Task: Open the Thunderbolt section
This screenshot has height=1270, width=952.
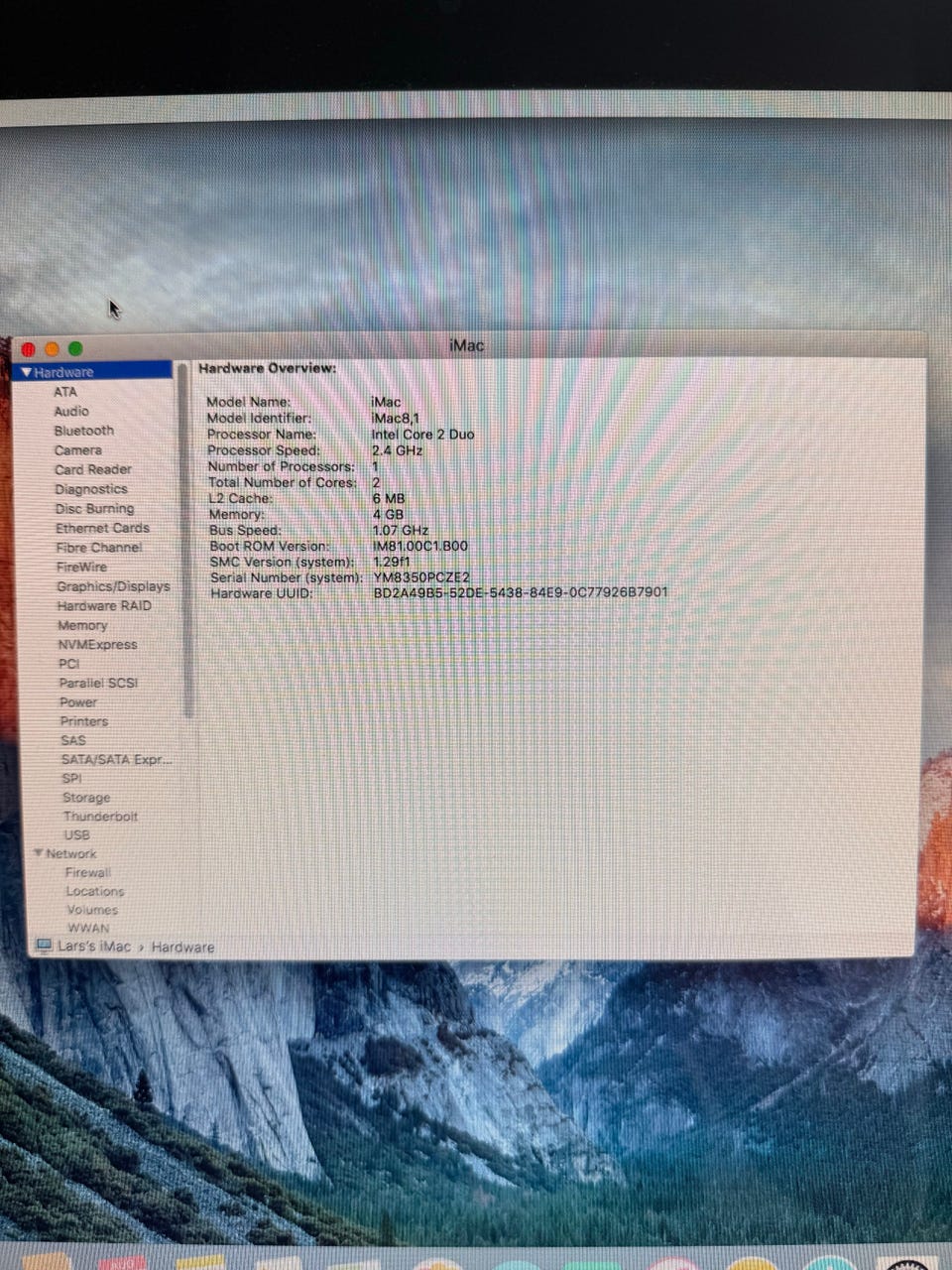Action: tap(101, 816)
